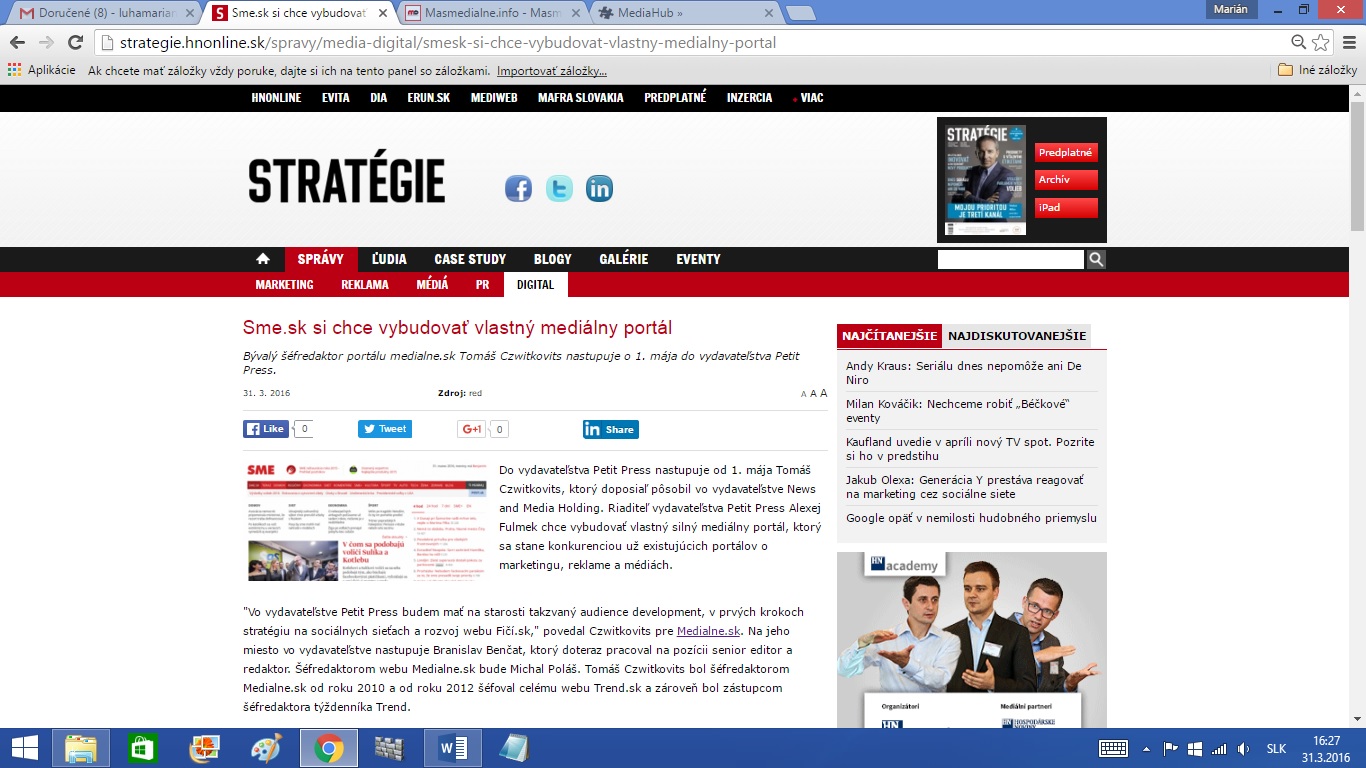Bookmark this page with the star icon
Viewport: 1366px width, 768px height.
click(1321, 43)
